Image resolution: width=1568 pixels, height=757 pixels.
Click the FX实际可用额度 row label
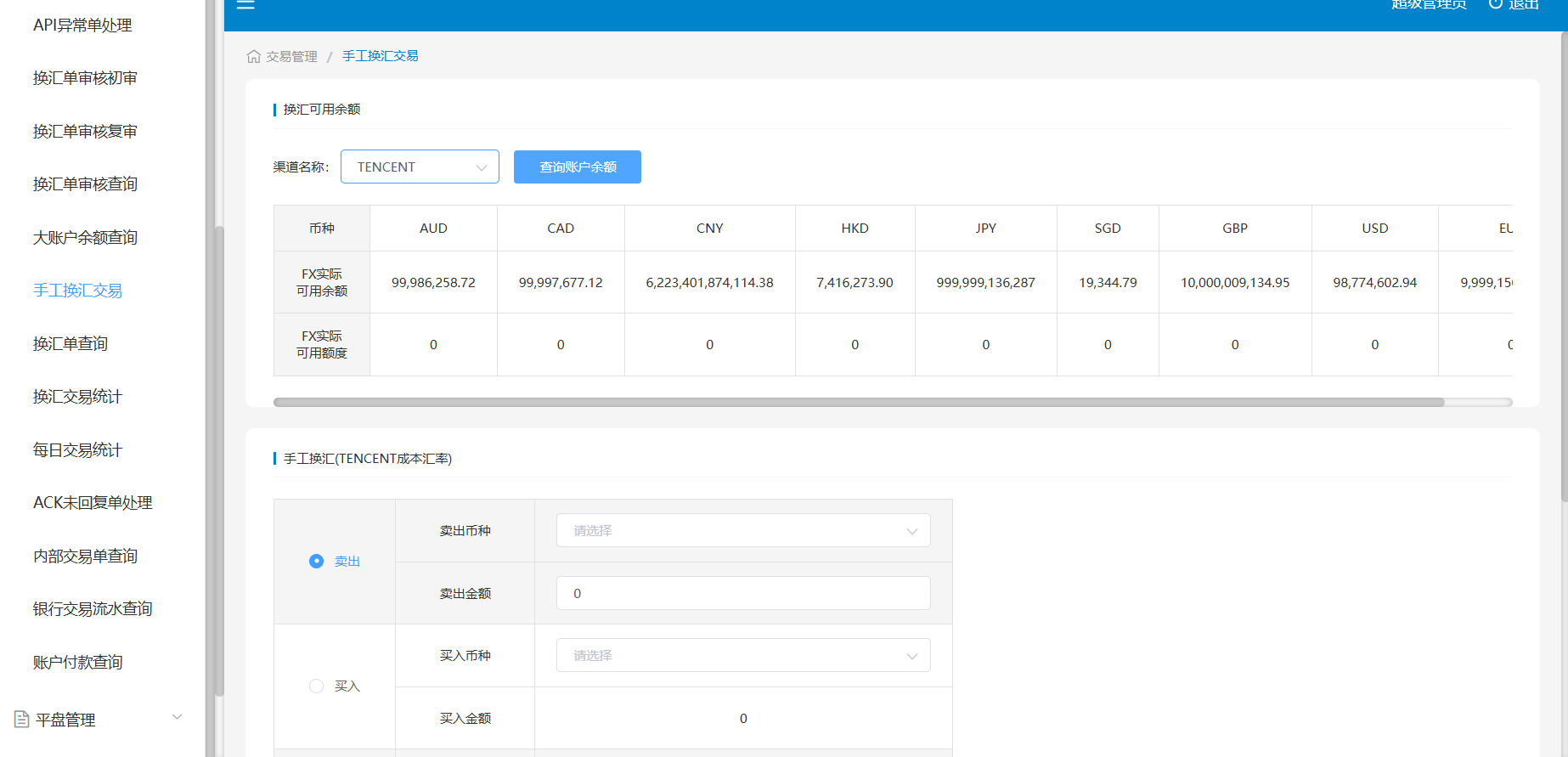322,345
